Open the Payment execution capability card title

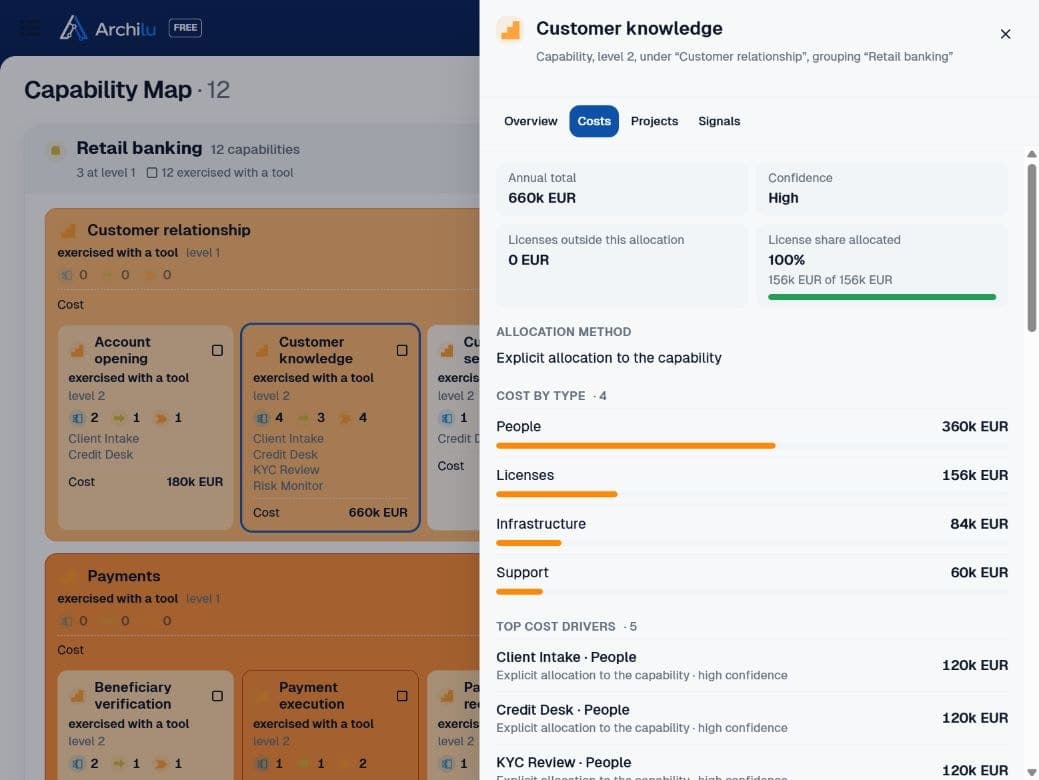(x=311, y=696)
